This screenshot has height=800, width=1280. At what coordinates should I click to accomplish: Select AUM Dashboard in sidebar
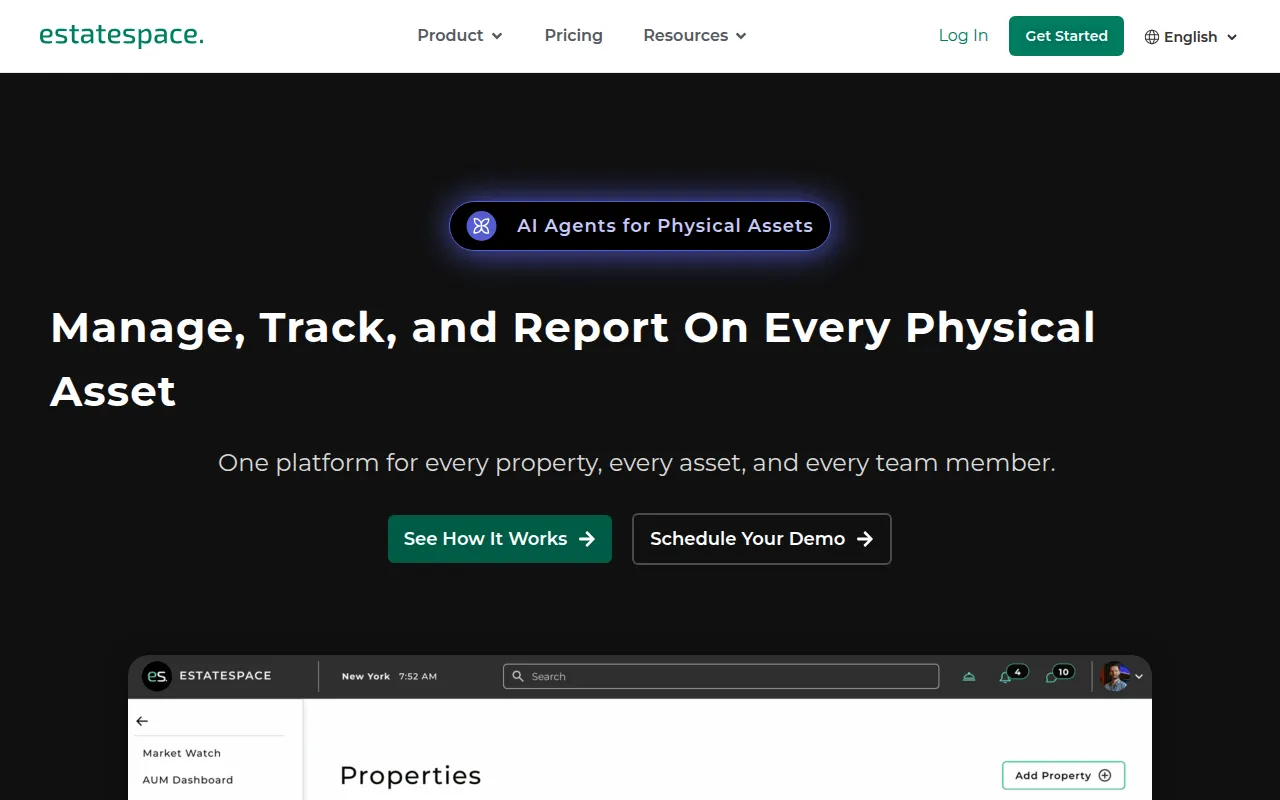pyautogui.click(x=187, y=780)
